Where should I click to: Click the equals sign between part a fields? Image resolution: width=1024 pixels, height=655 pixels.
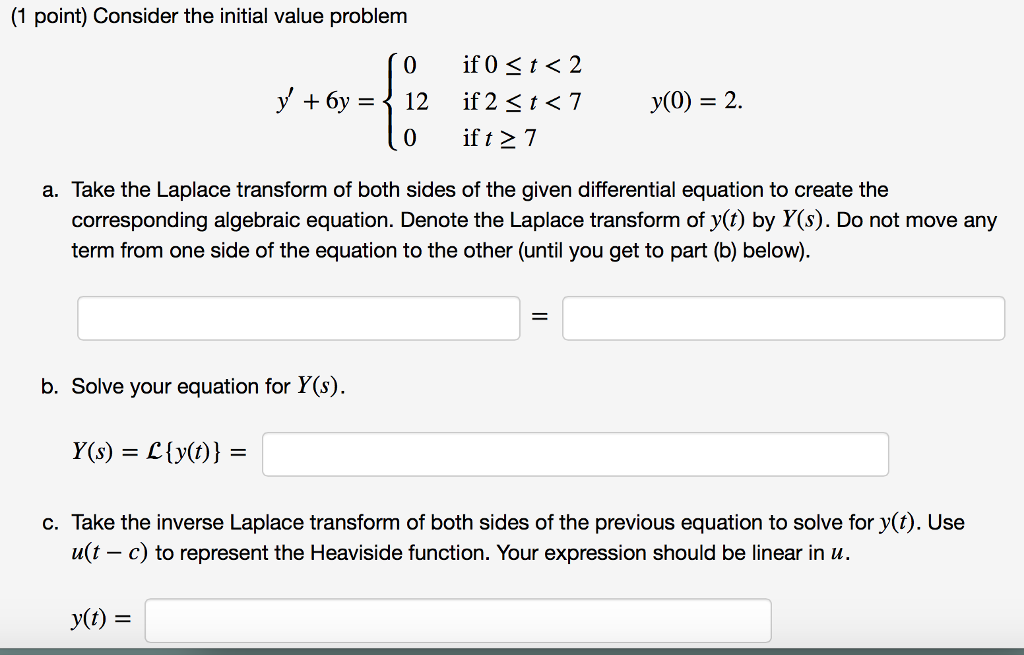click(539, 317)
